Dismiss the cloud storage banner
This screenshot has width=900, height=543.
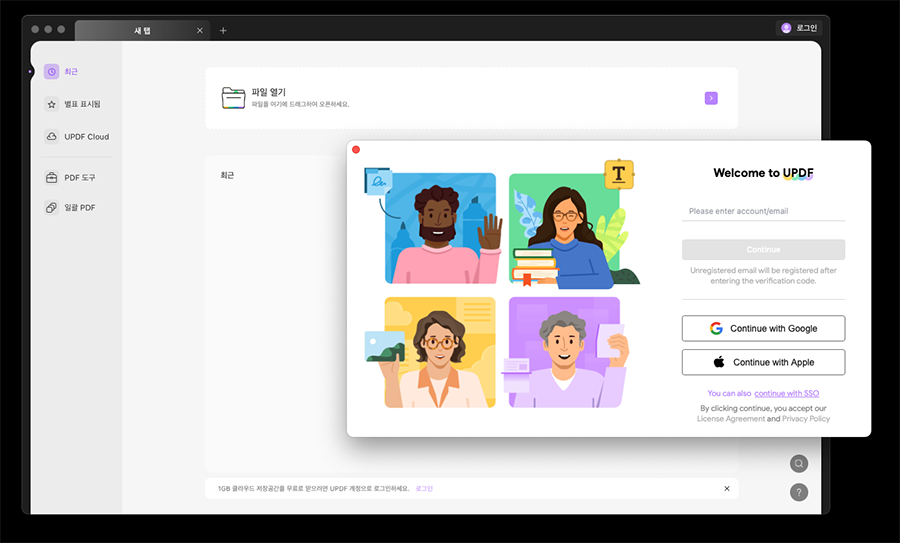(x=727, y=488)
